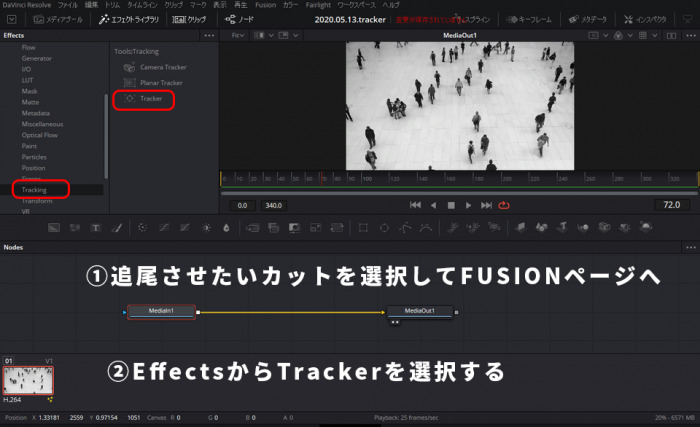
Task: Stop playback with the stop button
Action: tap(451, 205)
